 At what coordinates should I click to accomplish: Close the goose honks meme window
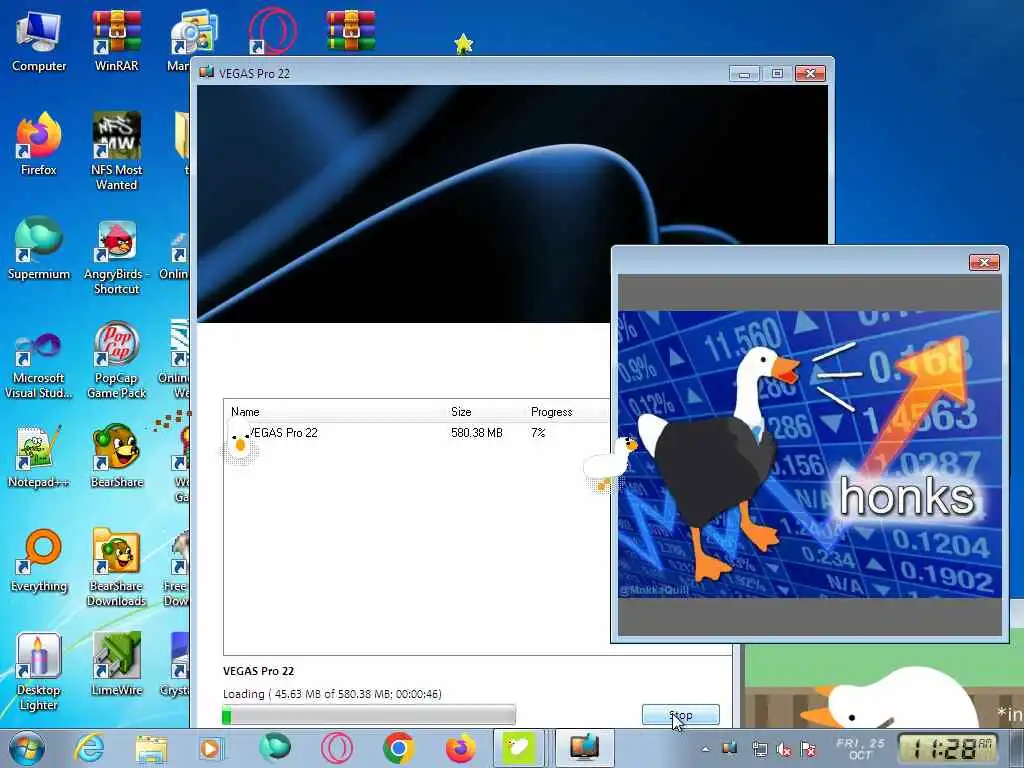984,262
